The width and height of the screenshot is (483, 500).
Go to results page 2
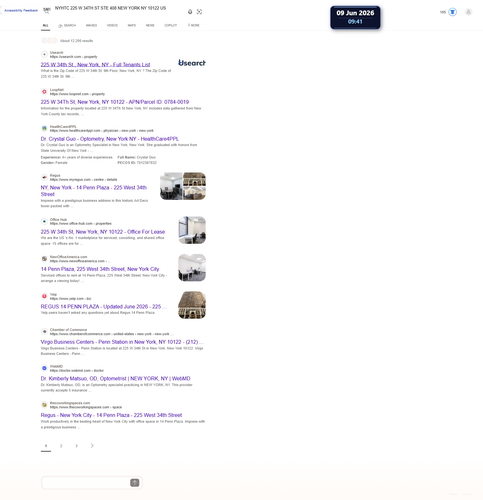61,446
